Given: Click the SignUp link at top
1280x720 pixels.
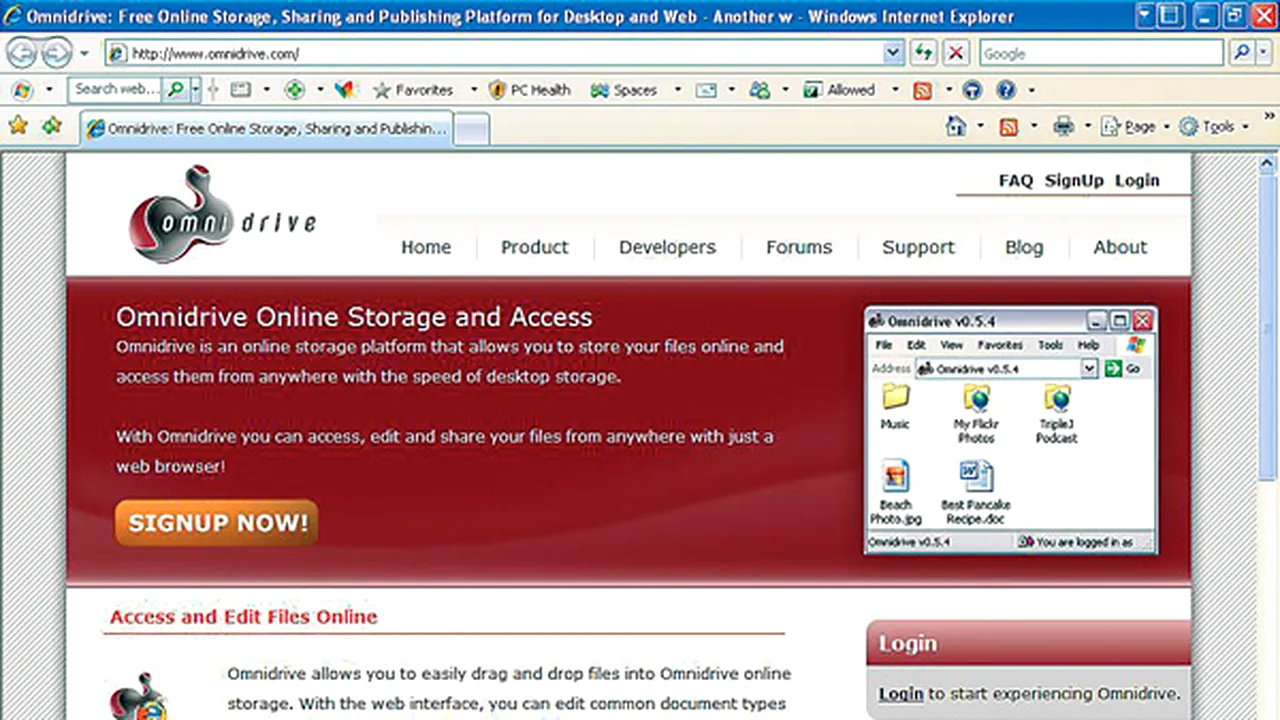Looking at the screenshot, I should pyautogui.click(x=1074, y=180).
